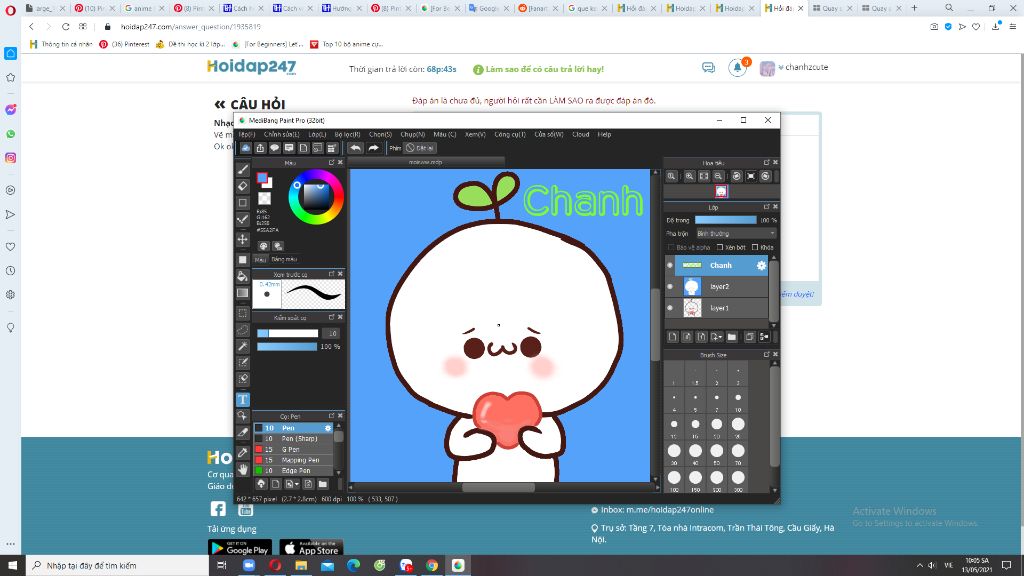
Task: Select the Eyedropper tool
Action: click(242, 453)
